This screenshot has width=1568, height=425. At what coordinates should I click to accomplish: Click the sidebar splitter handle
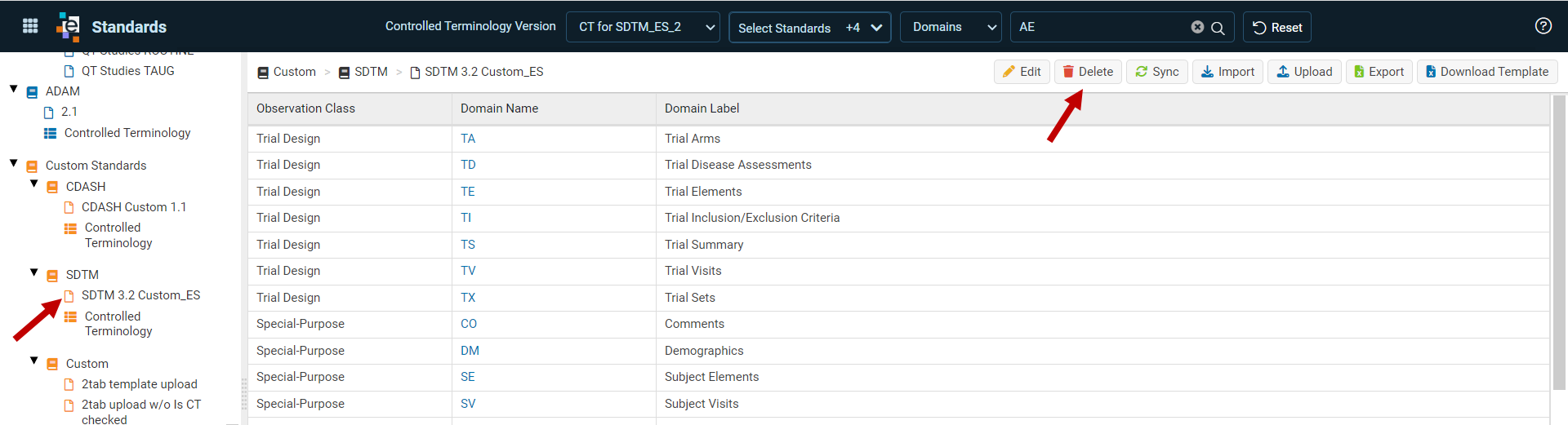coord(243,394)
